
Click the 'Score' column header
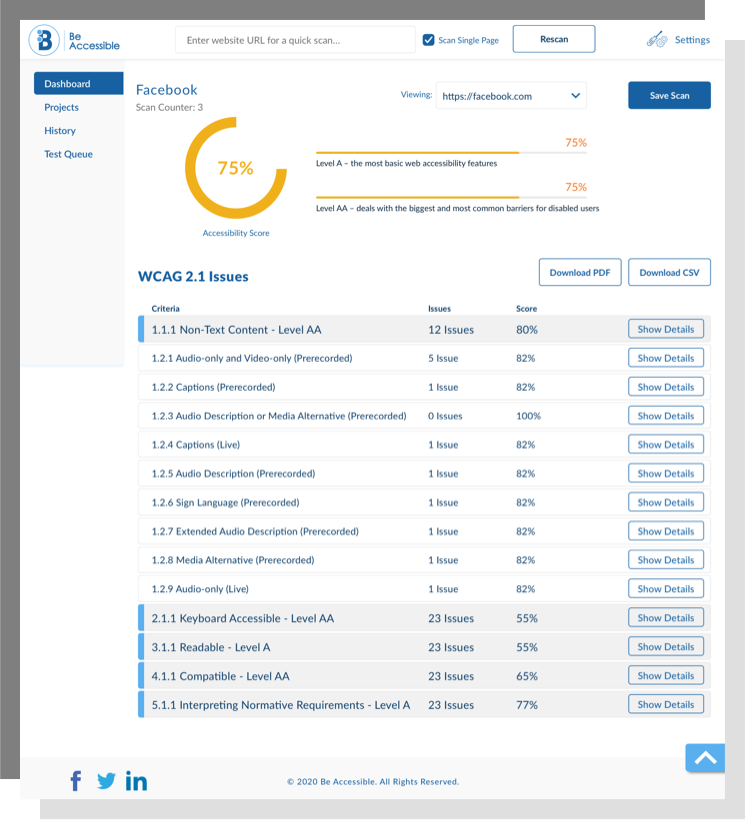526,309
